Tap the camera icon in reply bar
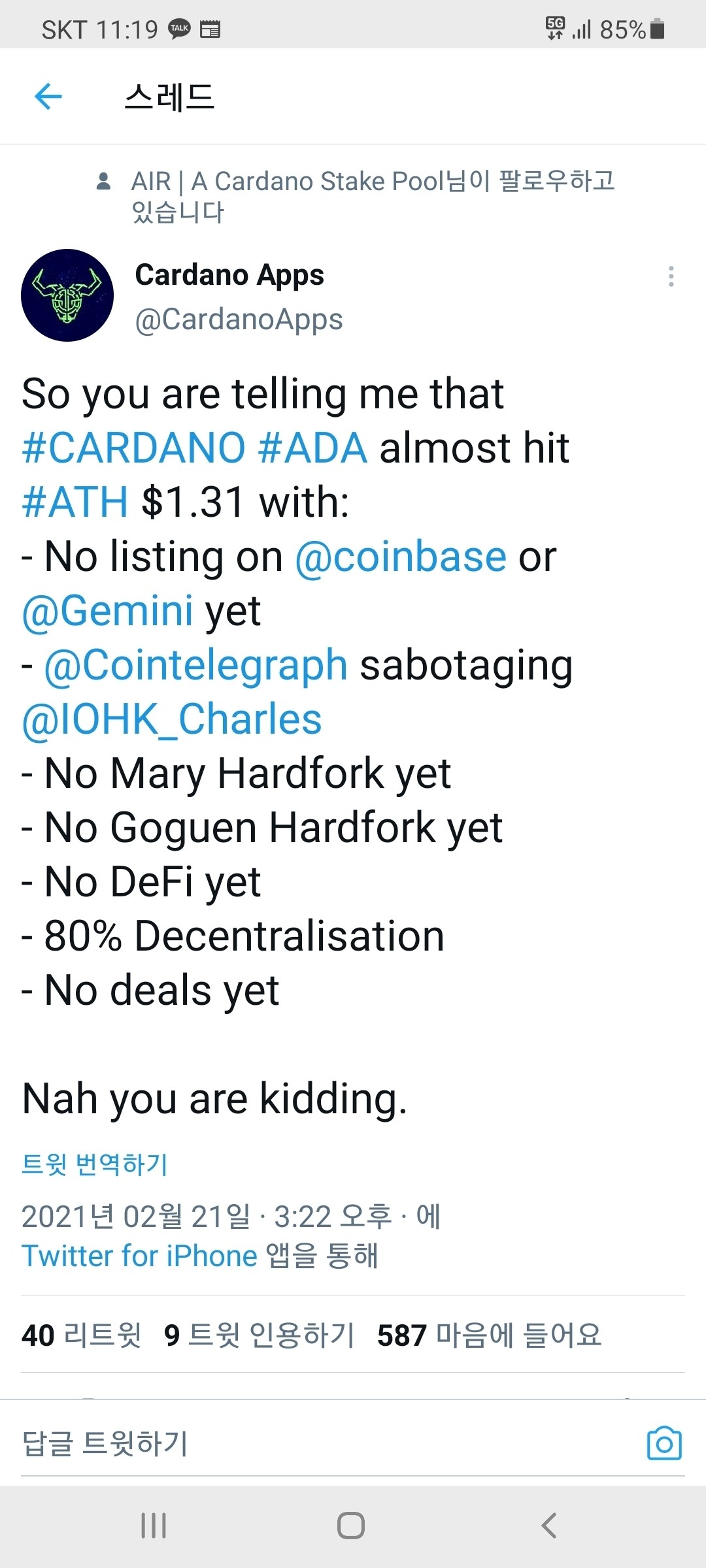The image size is (706, 1568). pos(664,1443)
